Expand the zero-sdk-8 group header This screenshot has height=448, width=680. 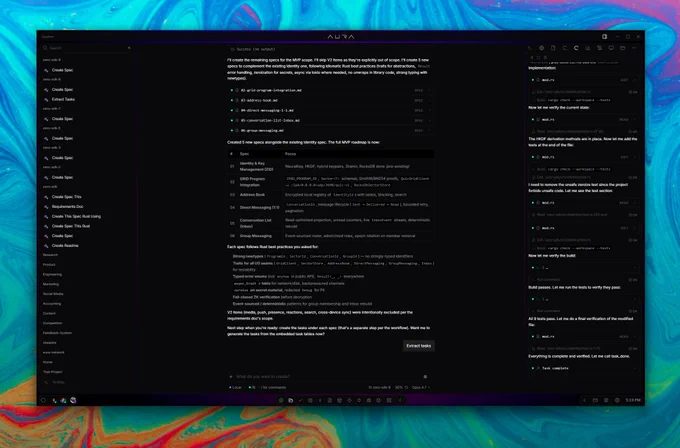[52, 79]
